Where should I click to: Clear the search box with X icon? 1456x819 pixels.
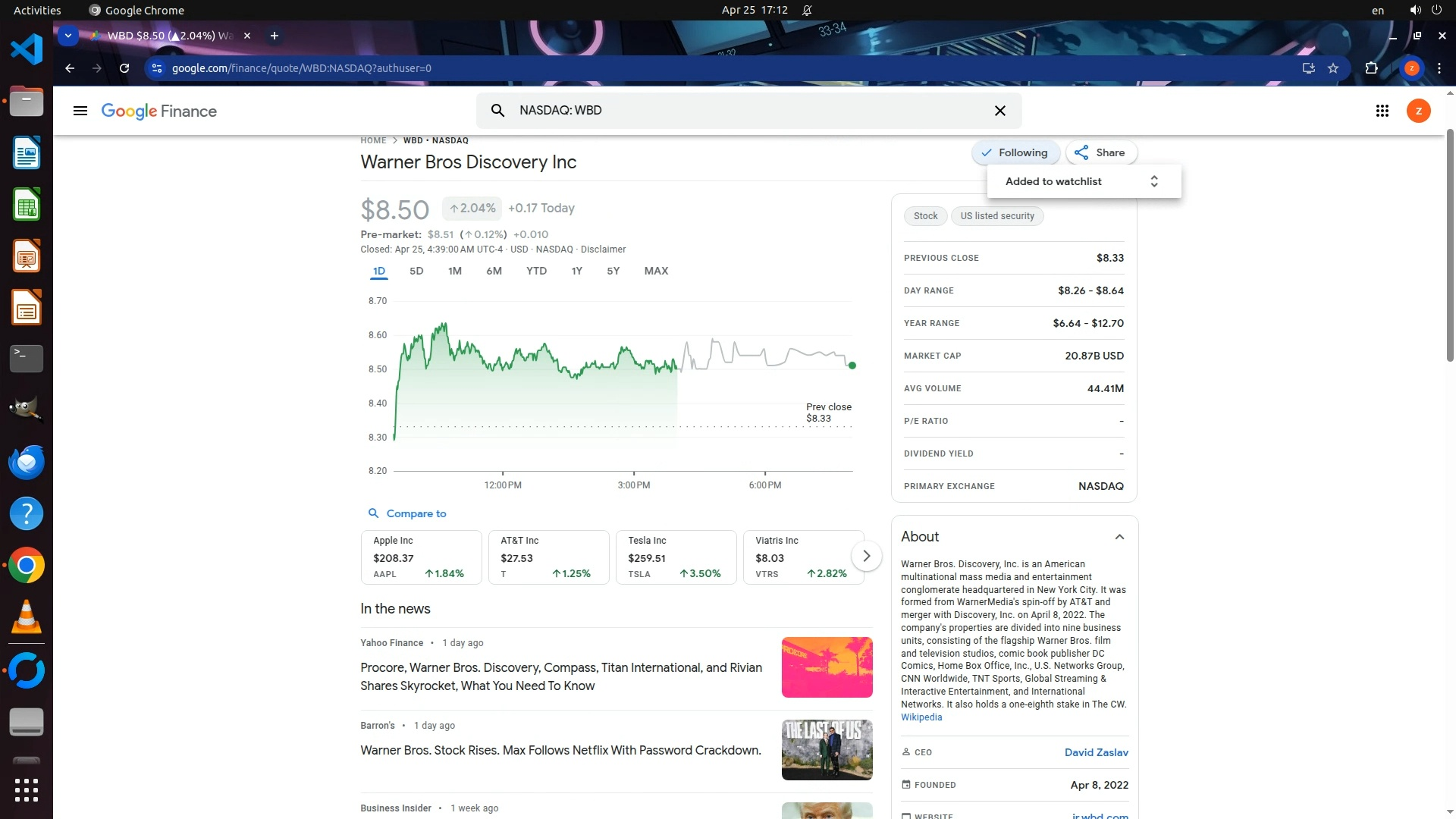click(999, 111)
